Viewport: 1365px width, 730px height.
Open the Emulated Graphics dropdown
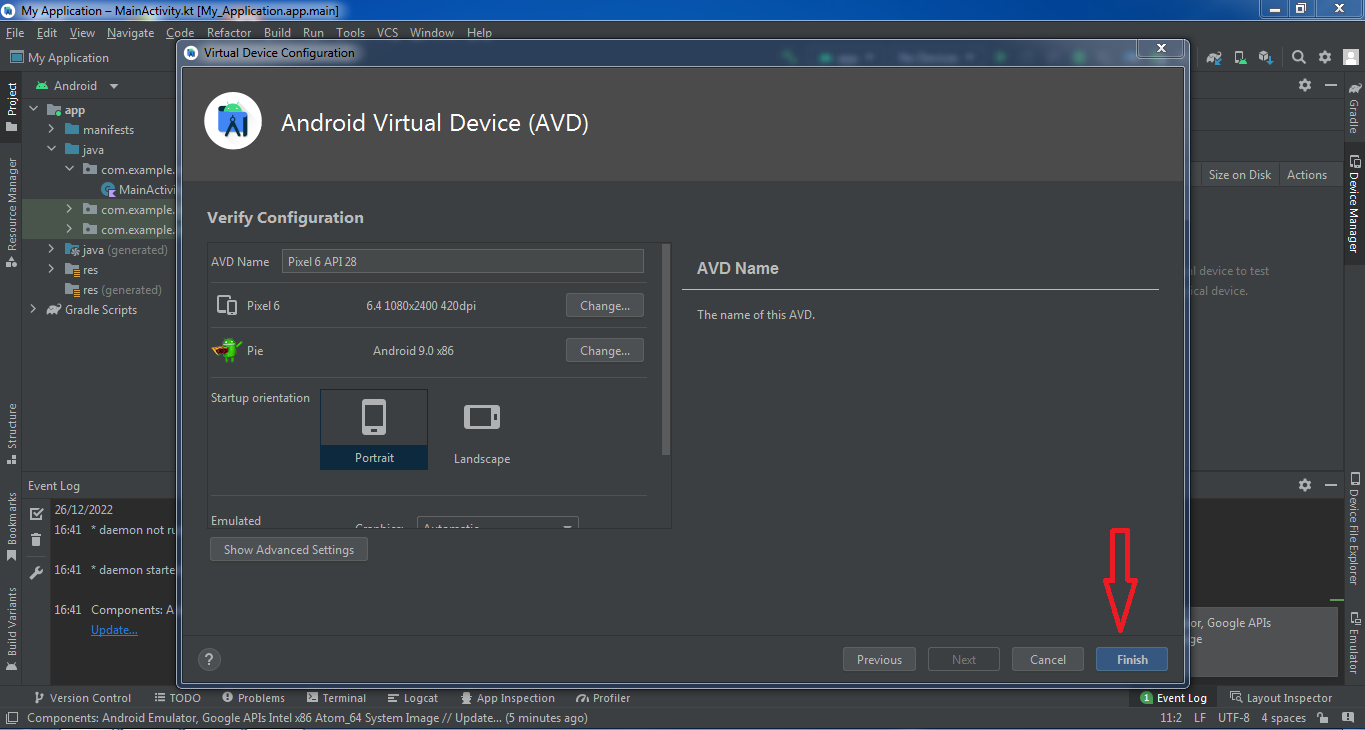pos(498,525)
